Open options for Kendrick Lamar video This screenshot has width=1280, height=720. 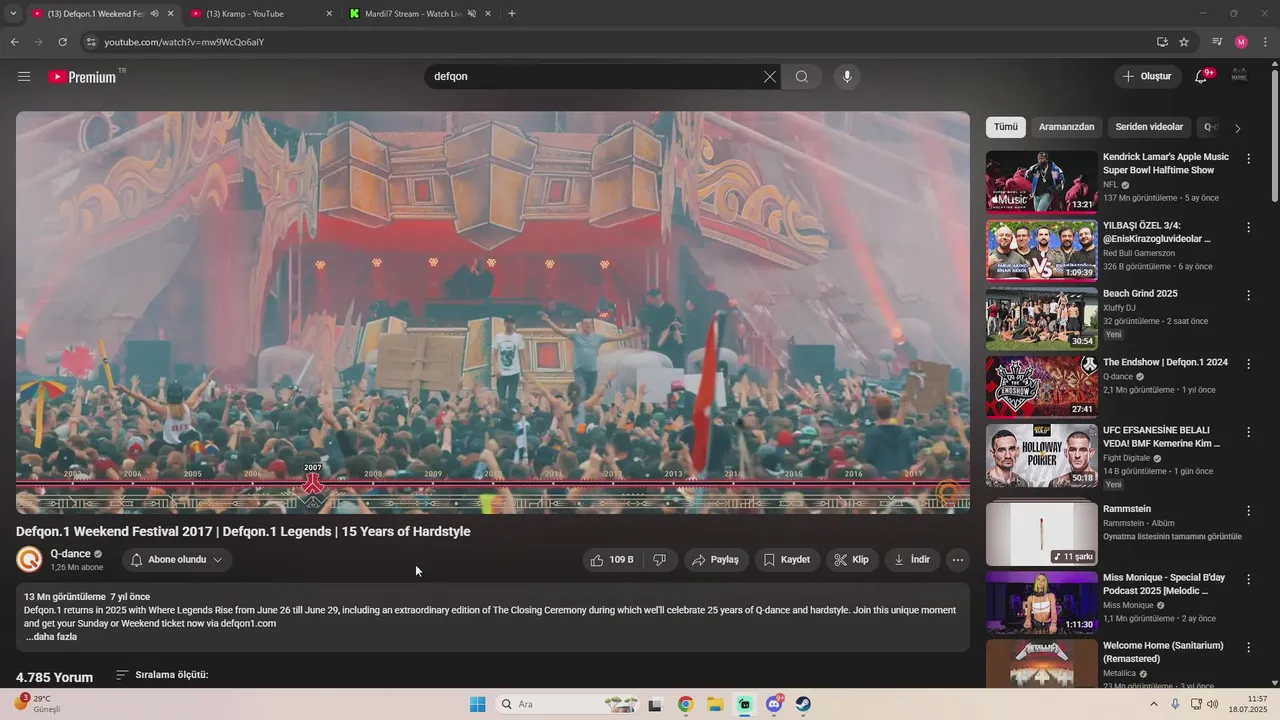point(1248,158)
